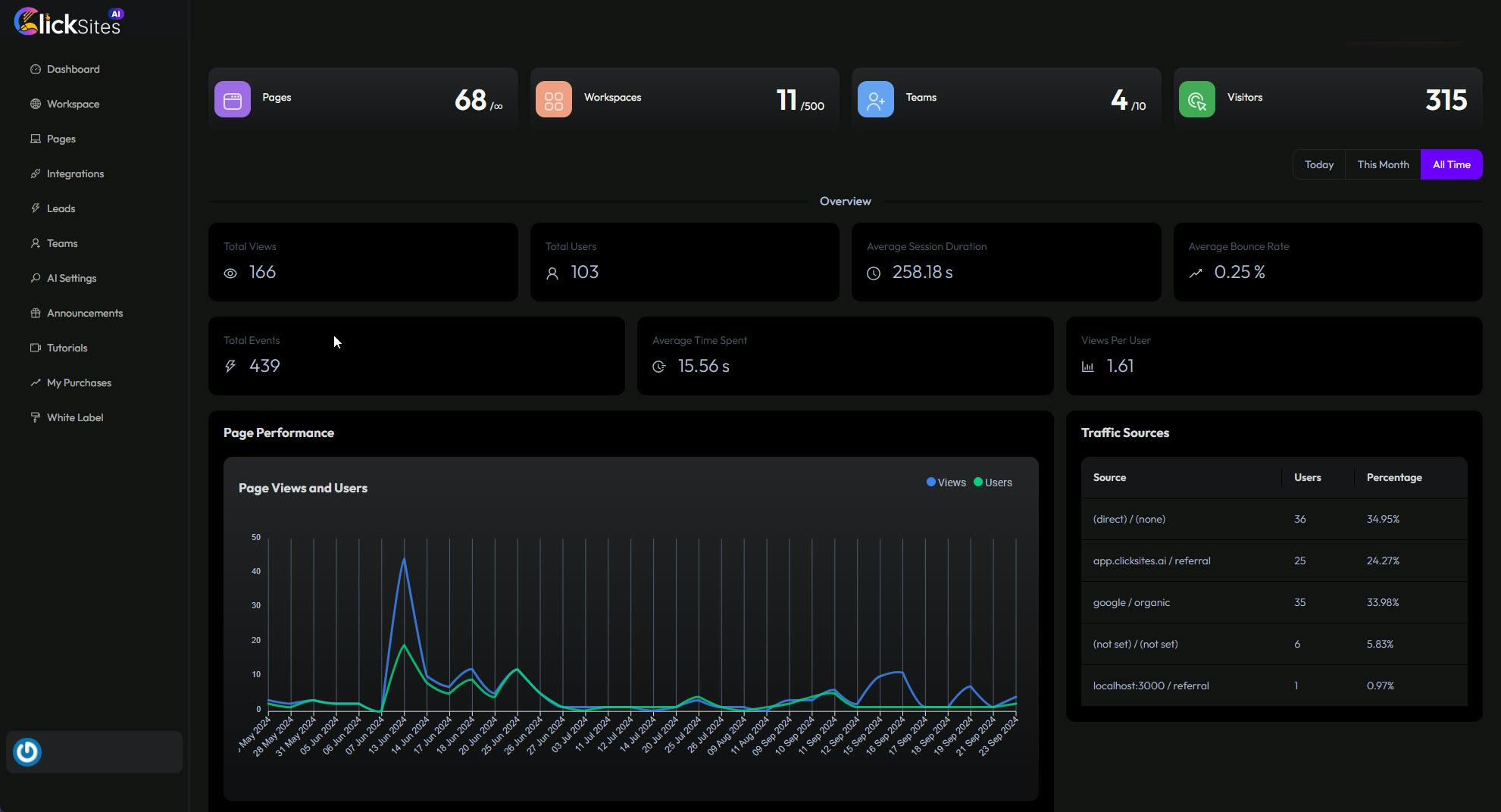The height and width of the screenshot is (812, 1501).
Task: Click the 258.18 s session duration value
Action: pyautogui.click(x=922, y=272)
